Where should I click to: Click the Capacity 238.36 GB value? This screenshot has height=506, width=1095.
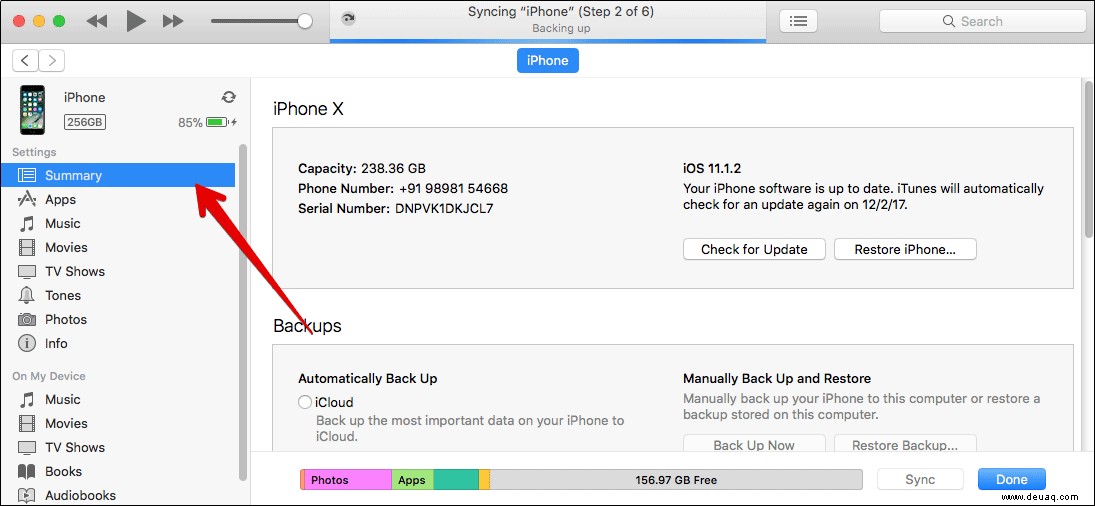[x=393, y=168]
